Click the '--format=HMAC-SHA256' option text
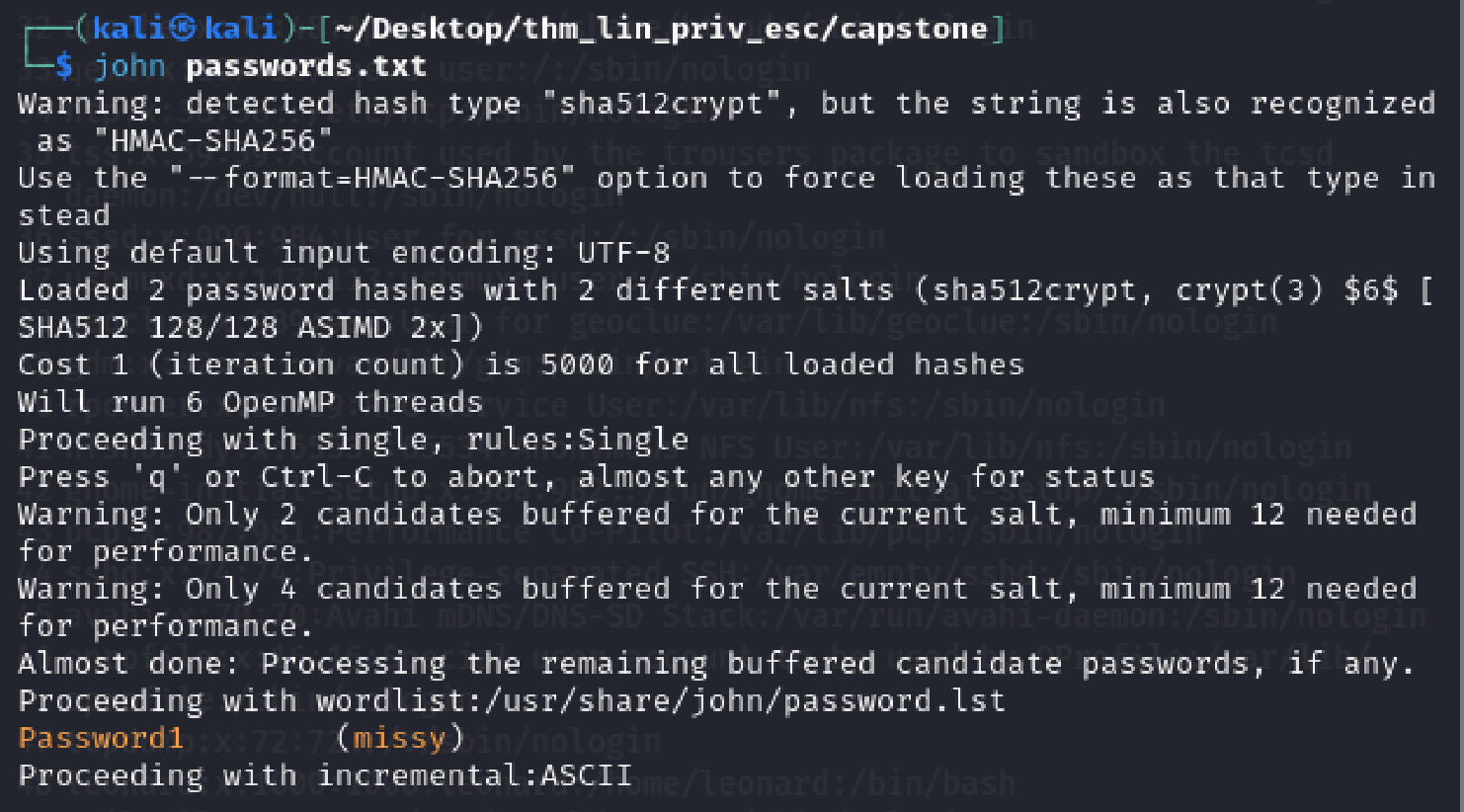 click(371, 179)
